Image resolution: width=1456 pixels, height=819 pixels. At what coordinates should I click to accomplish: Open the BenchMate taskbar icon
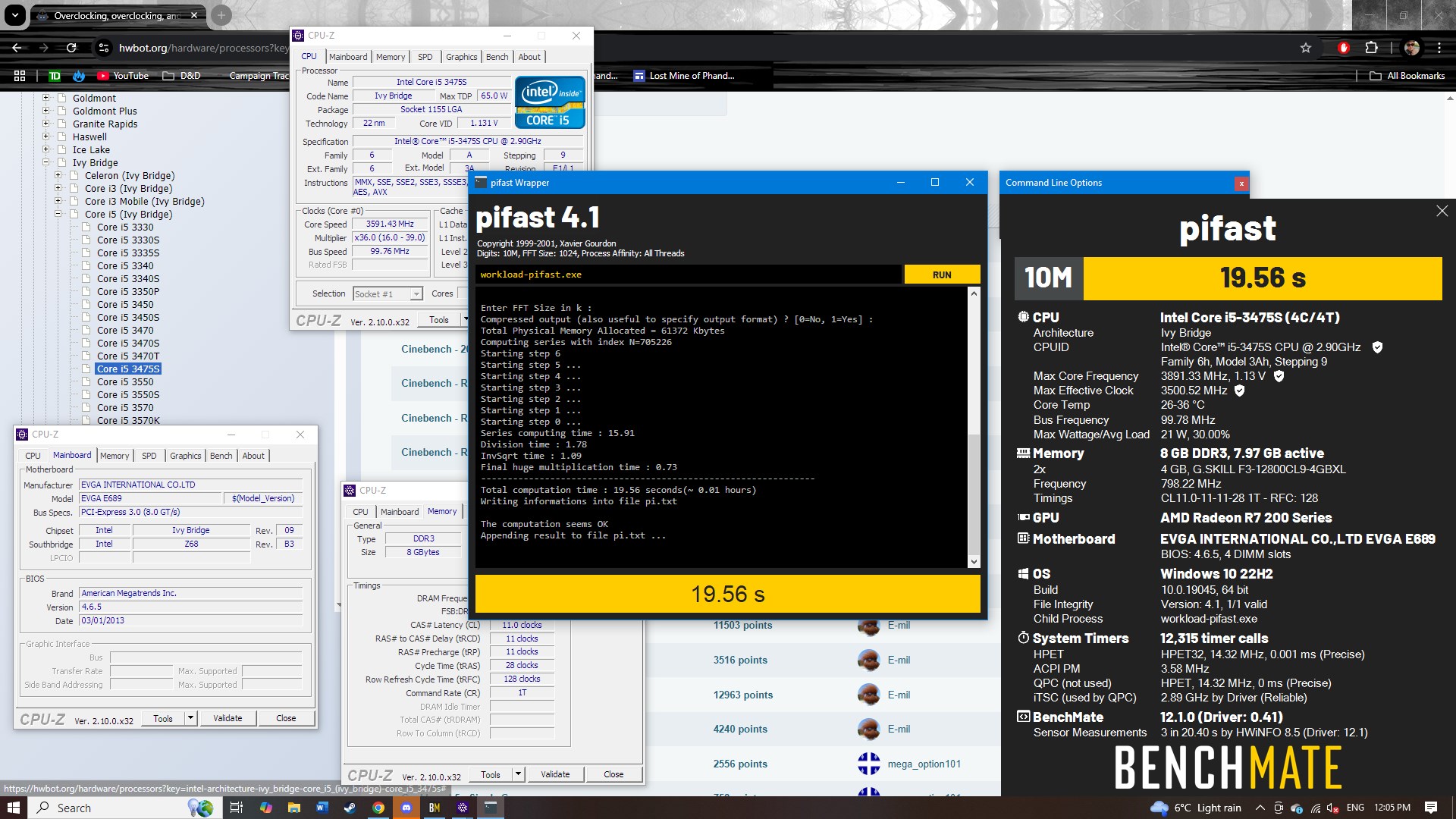click(435, 808)
